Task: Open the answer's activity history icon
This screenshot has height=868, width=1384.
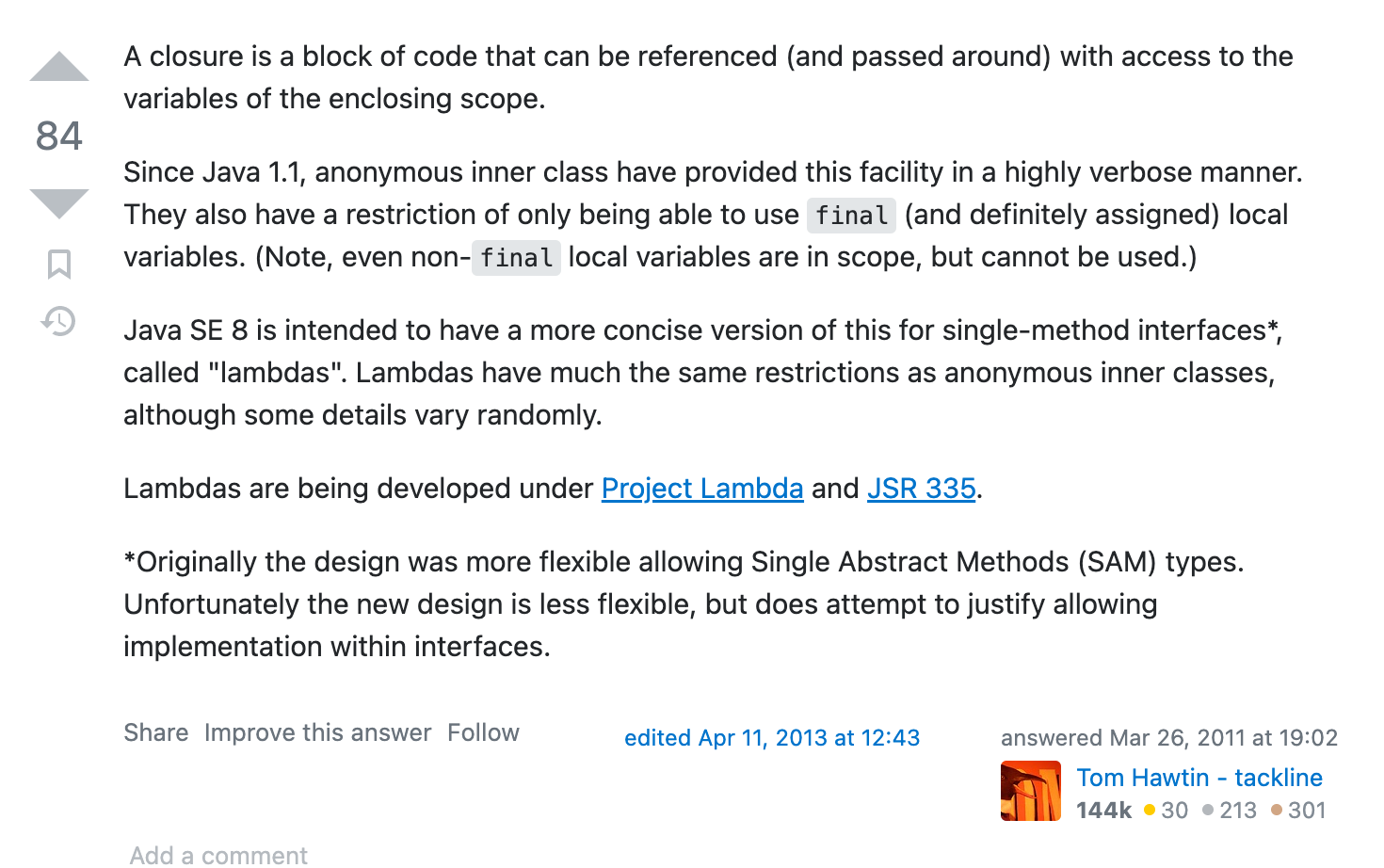Action: [59, 321]
